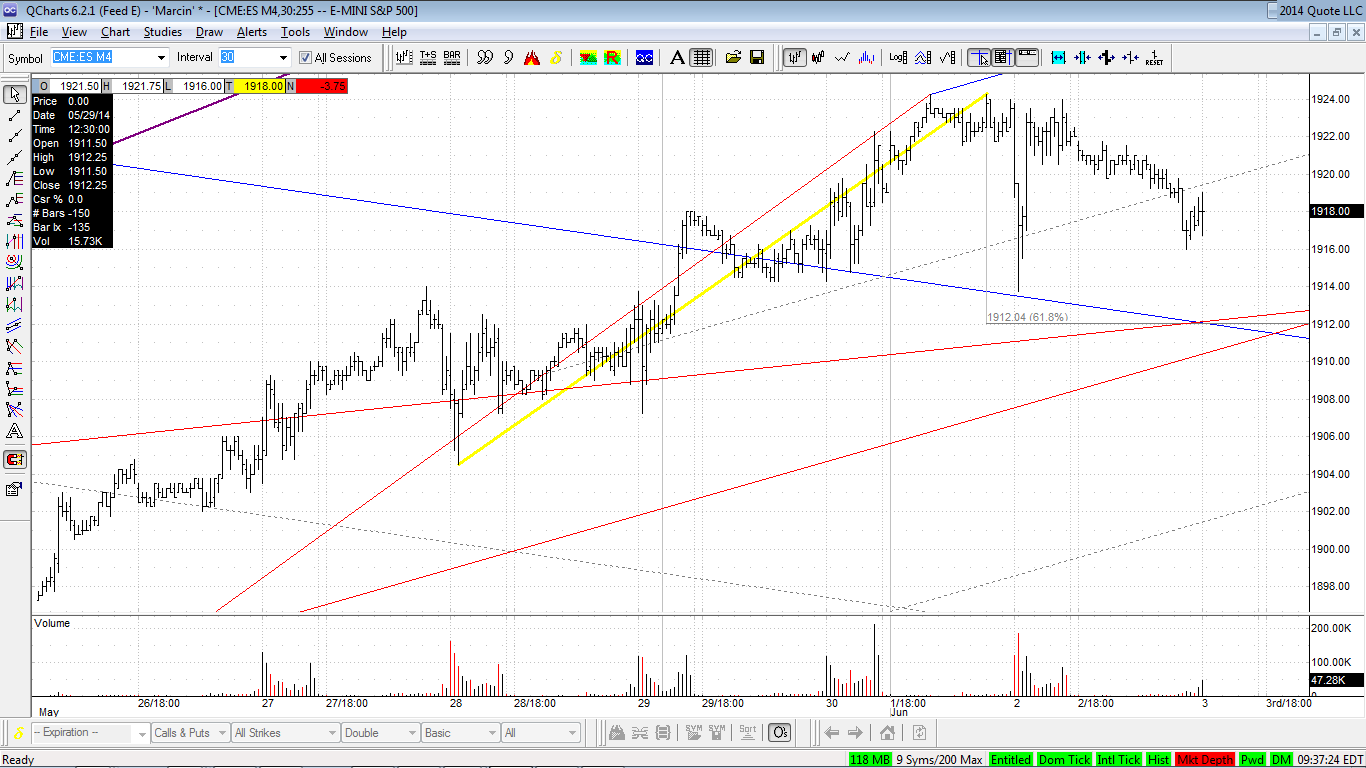Click the Log scale toolbar icon
This screenshot has width=1366, height=768.
898,57
